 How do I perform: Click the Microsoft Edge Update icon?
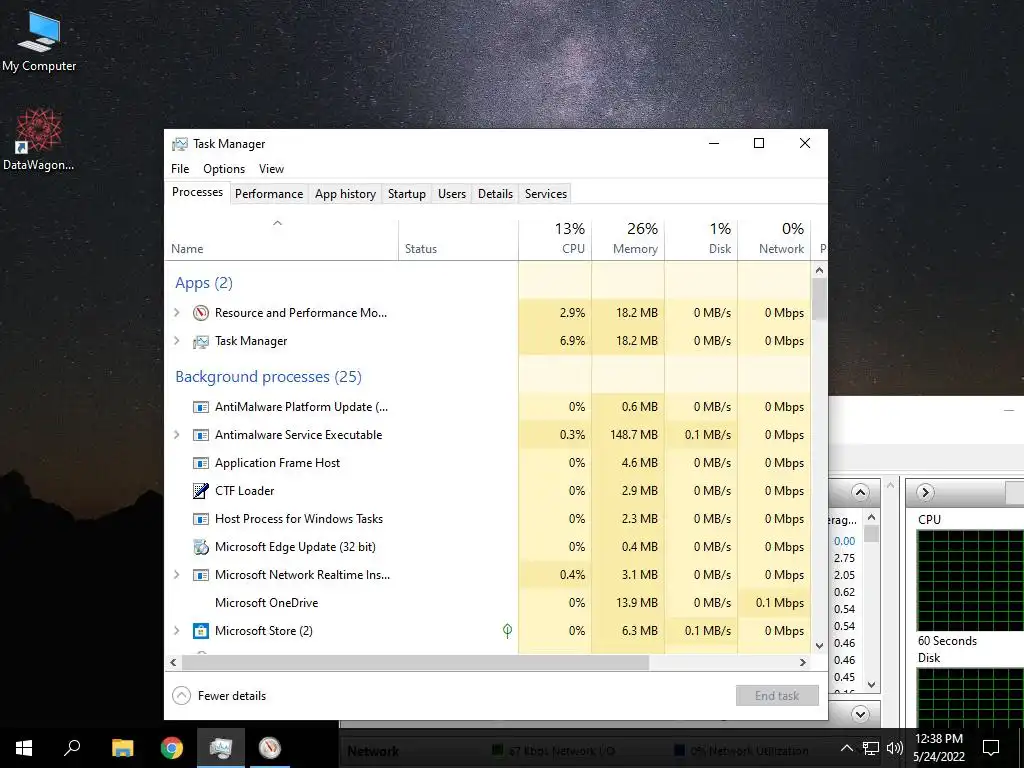pyautogui.click(x=200, y=547)
